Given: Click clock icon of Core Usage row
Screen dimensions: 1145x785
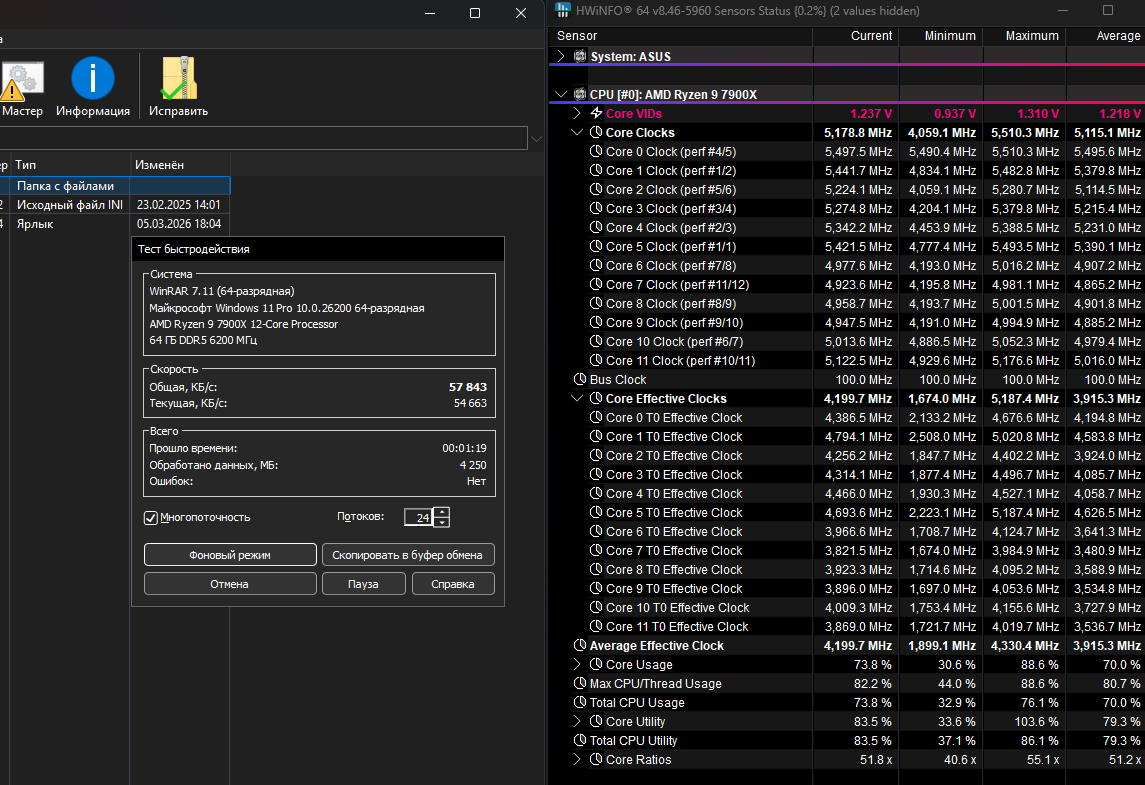Looking at the screenshot, I should 596,664.
